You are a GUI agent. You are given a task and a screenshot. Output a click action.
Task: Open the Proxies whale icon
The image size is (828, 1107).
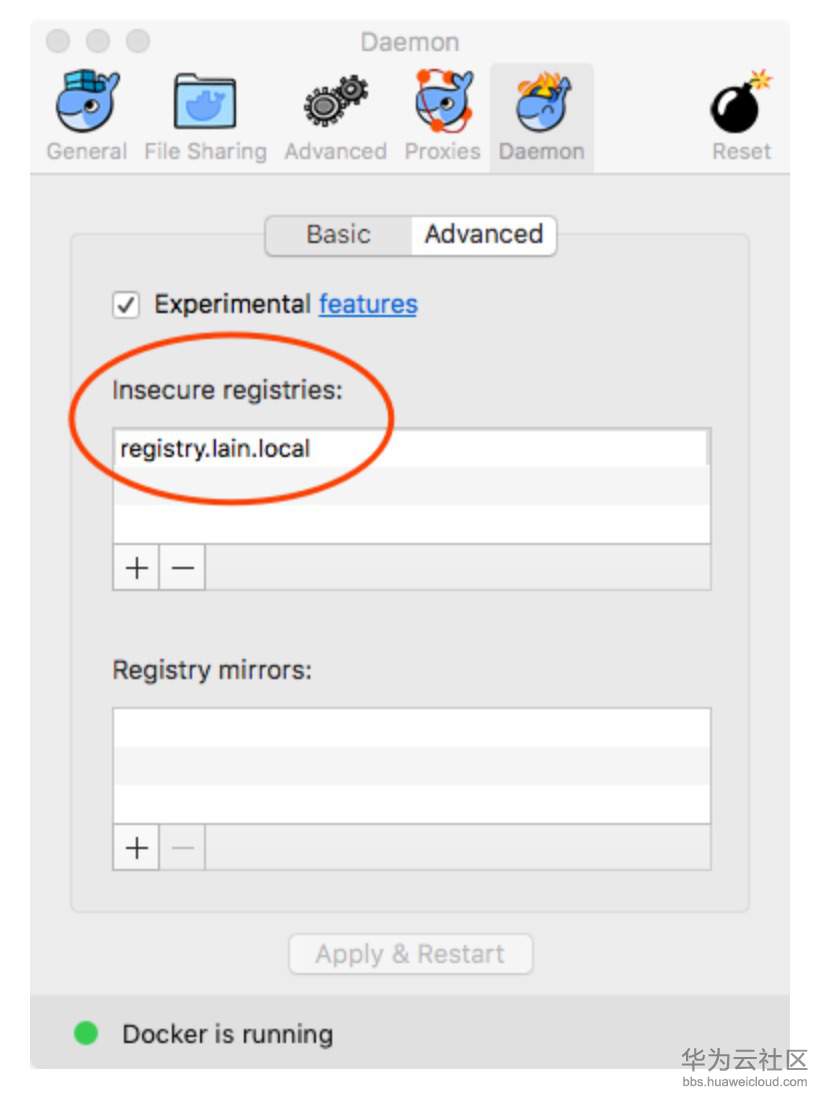(442, 103)
